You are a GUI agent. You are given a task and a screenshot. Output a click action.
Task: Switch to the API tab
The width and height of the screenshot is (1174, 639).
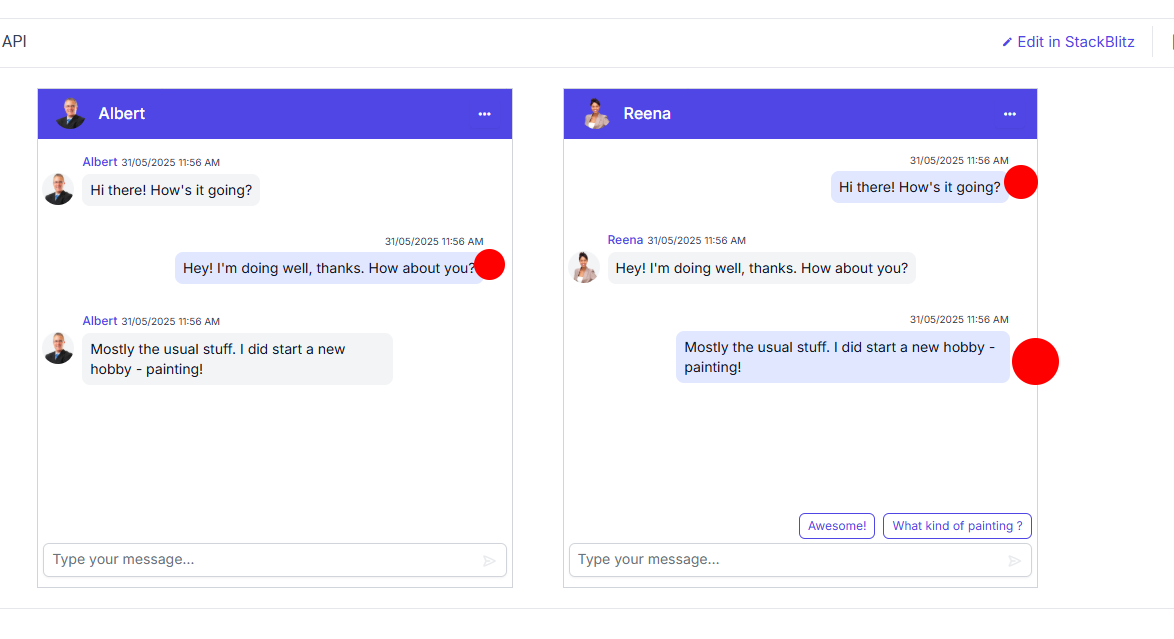[x=13, y=41]
